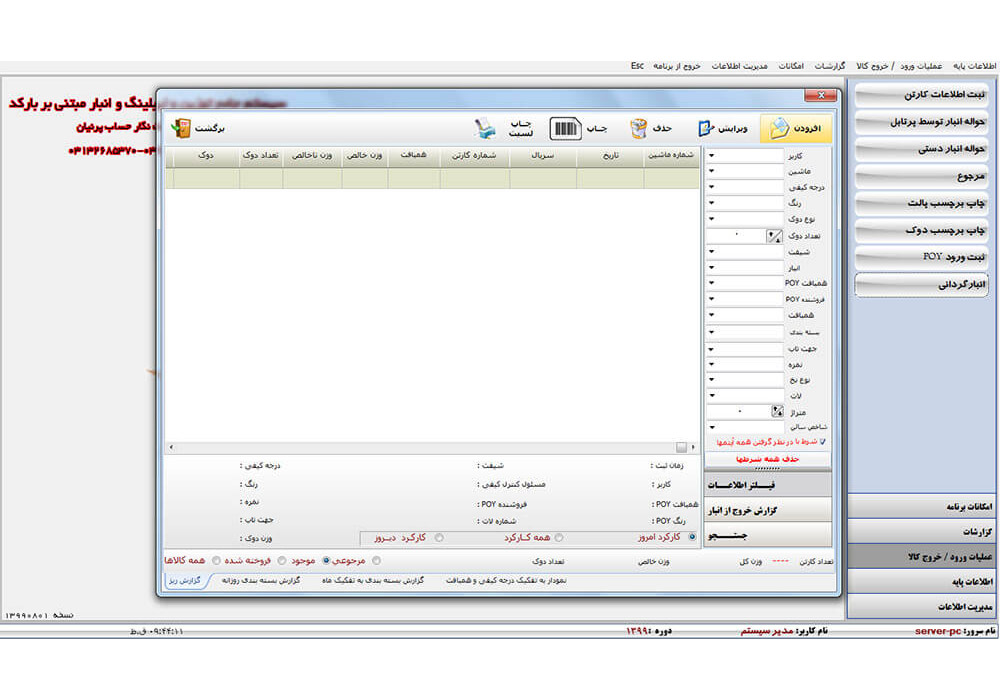The height and width of the screenshot is (700, 1000).
Task: Click the حذف (delete) trash icon
Action: [x=638, y=128]
